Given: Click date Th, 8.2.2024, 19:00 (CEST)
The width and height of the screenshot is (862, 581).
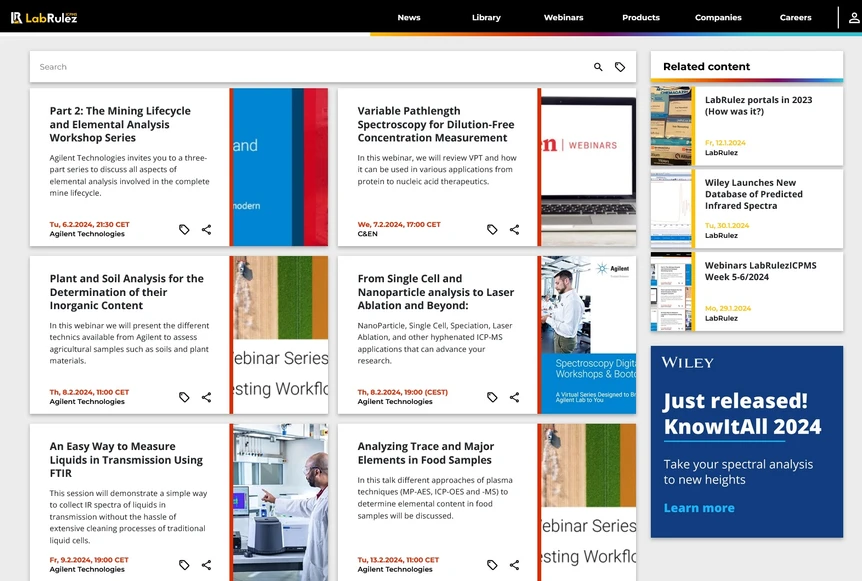Looking at the screenshot, I should click(402, 392).
